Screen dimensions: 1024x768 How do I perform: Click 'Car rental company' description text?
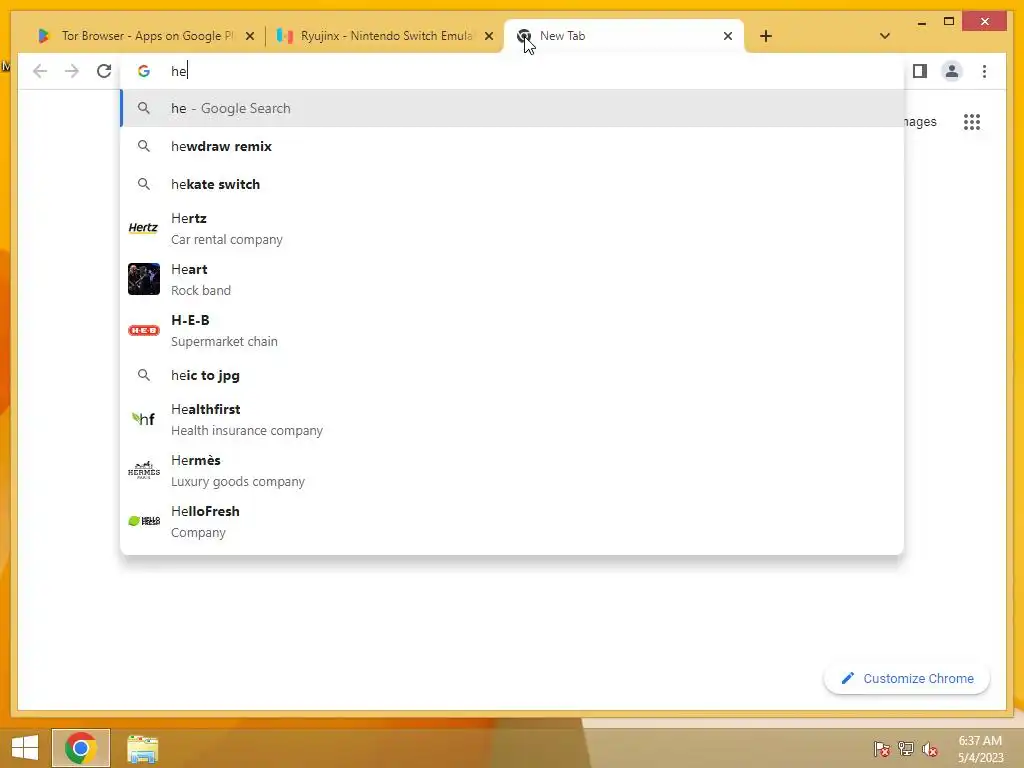[227, 240]
